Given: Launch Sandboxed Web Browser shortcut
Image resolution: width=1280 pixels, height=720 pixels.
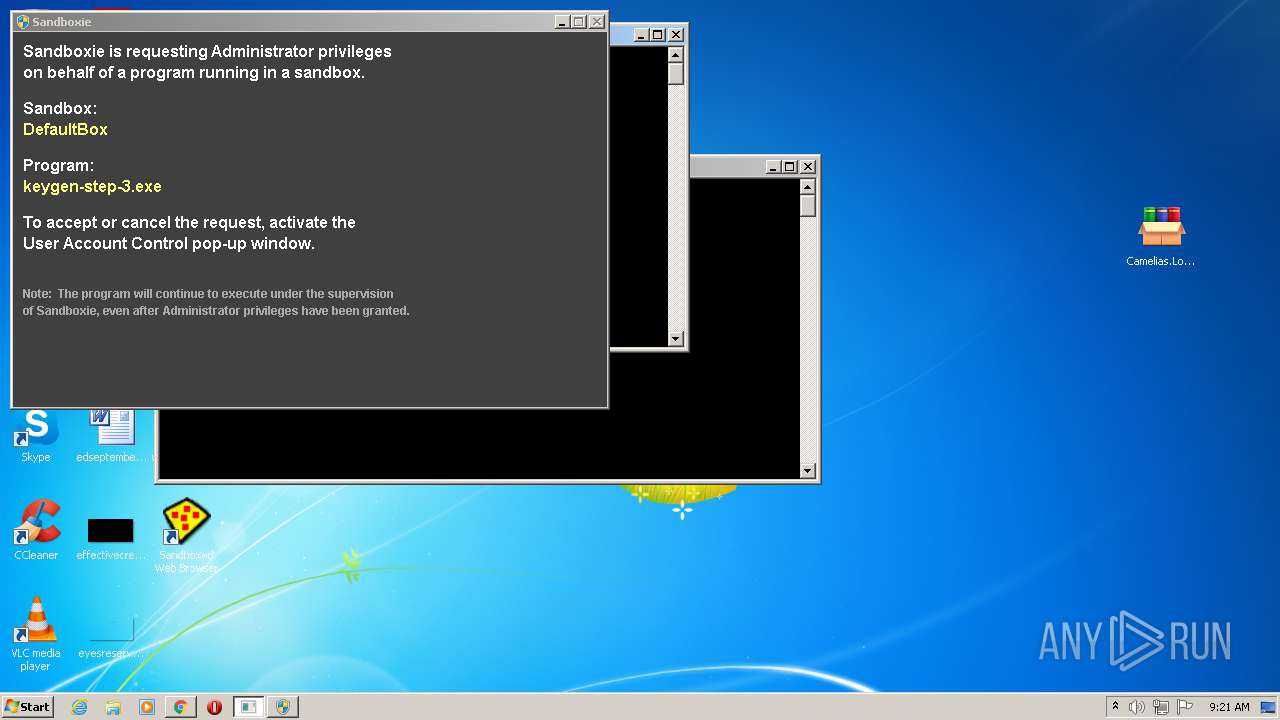Looking at the screenshot, I should click(x=186, y=536).
